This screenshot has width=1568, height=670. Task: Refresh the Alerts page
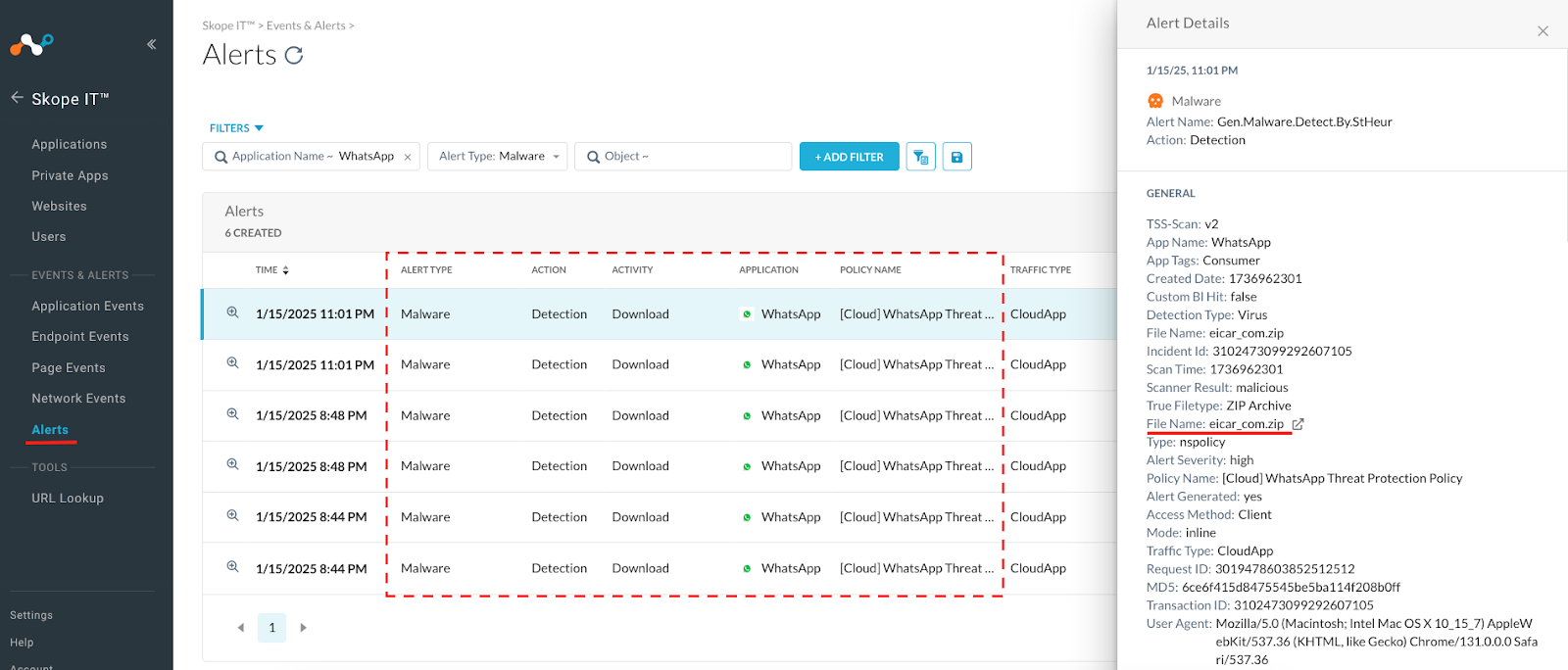click(x=294, y=56)
